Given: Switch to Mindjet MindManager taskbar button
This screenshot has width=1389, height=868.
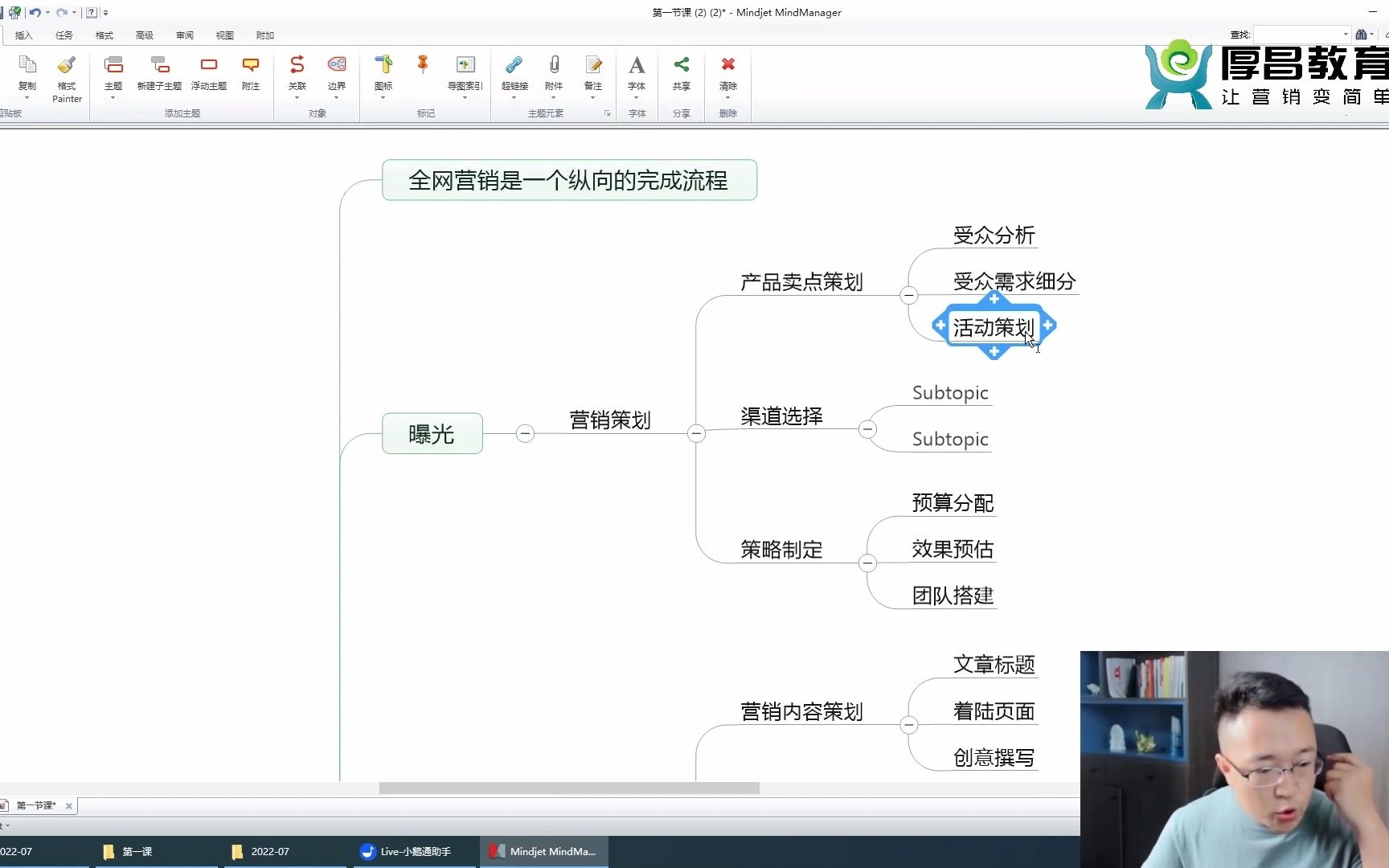Looking at the screenshot, I should tap(544, 852).
